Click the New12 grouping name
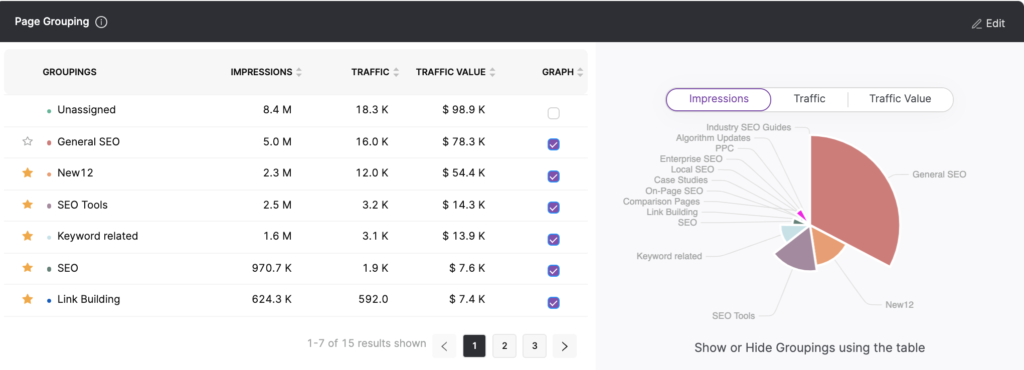The image size is (1024, 370). point(75,173)
